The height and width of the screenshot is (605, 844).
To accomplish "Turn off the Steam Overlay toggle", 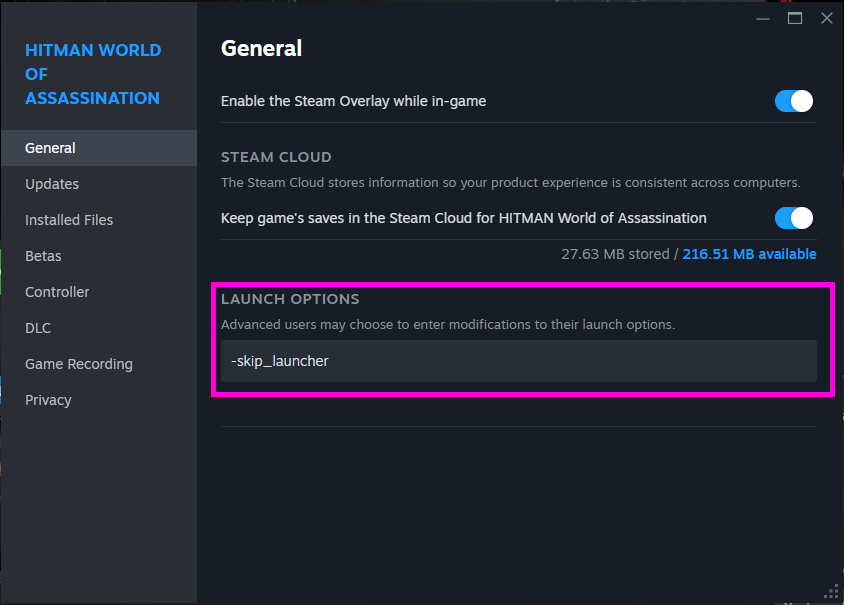I will pos(794,101).
